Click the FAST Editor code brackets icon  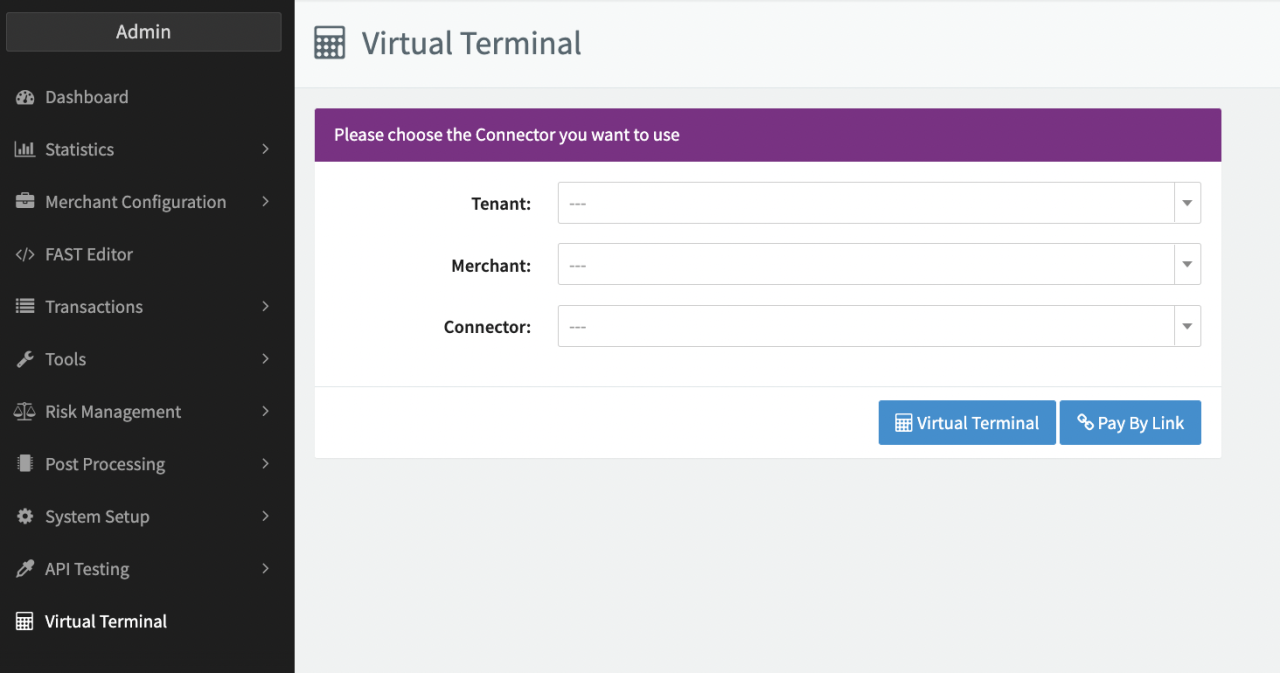click(25, 254)
